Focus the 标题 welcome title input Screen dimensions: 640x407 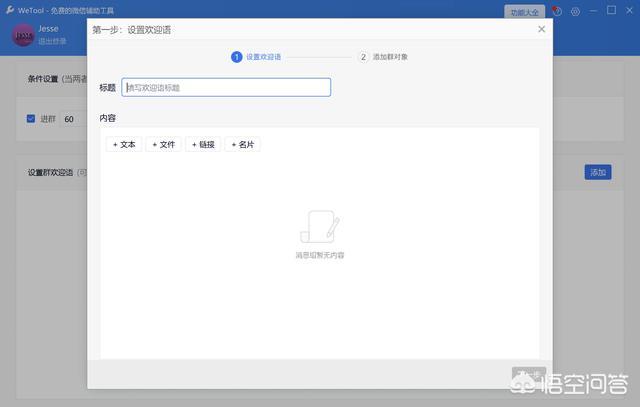[x=226, y=88]
